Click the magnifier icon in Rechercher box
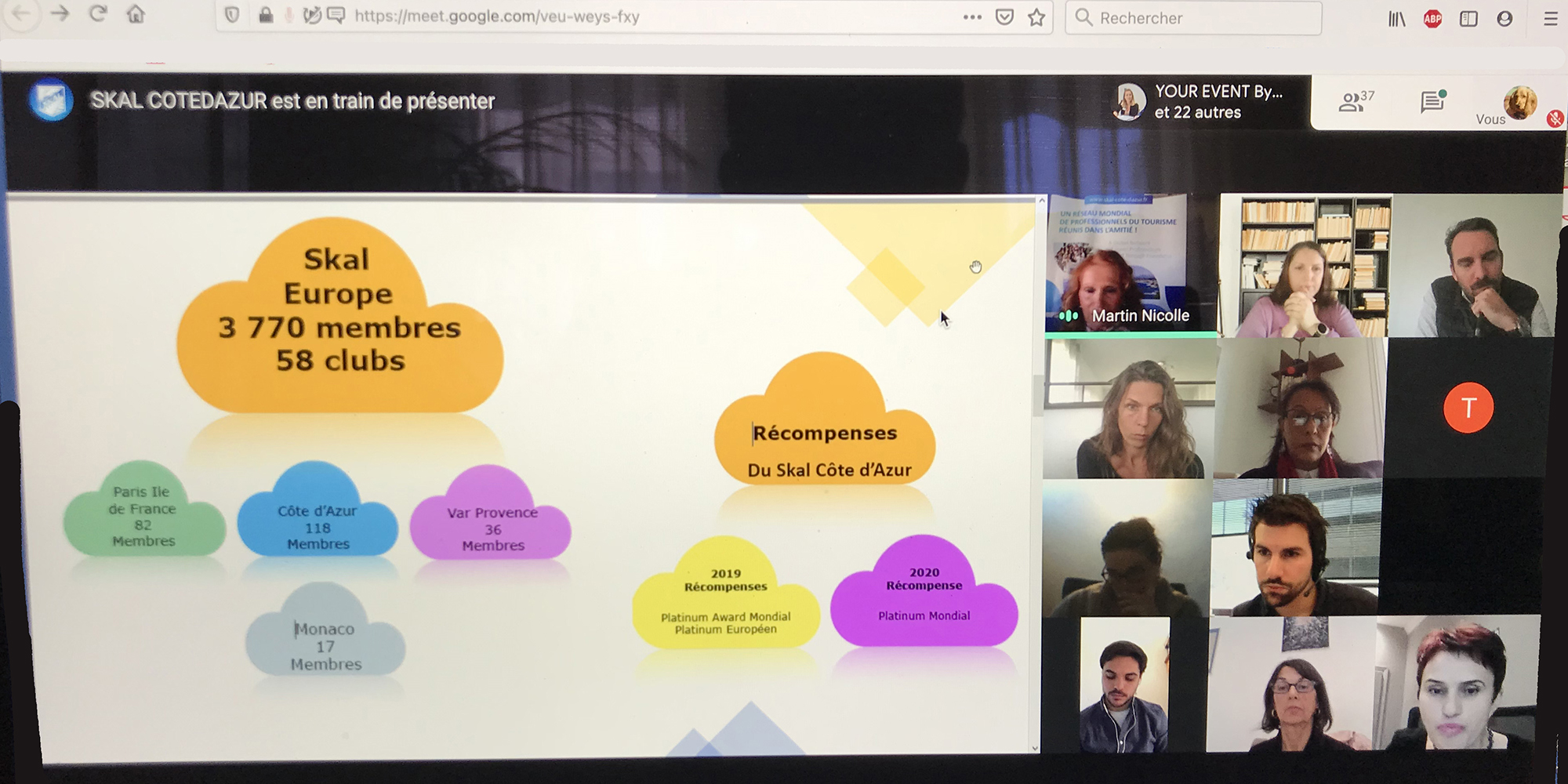Viewport: 1568px width, 784px height. [x=1083, y=17]
